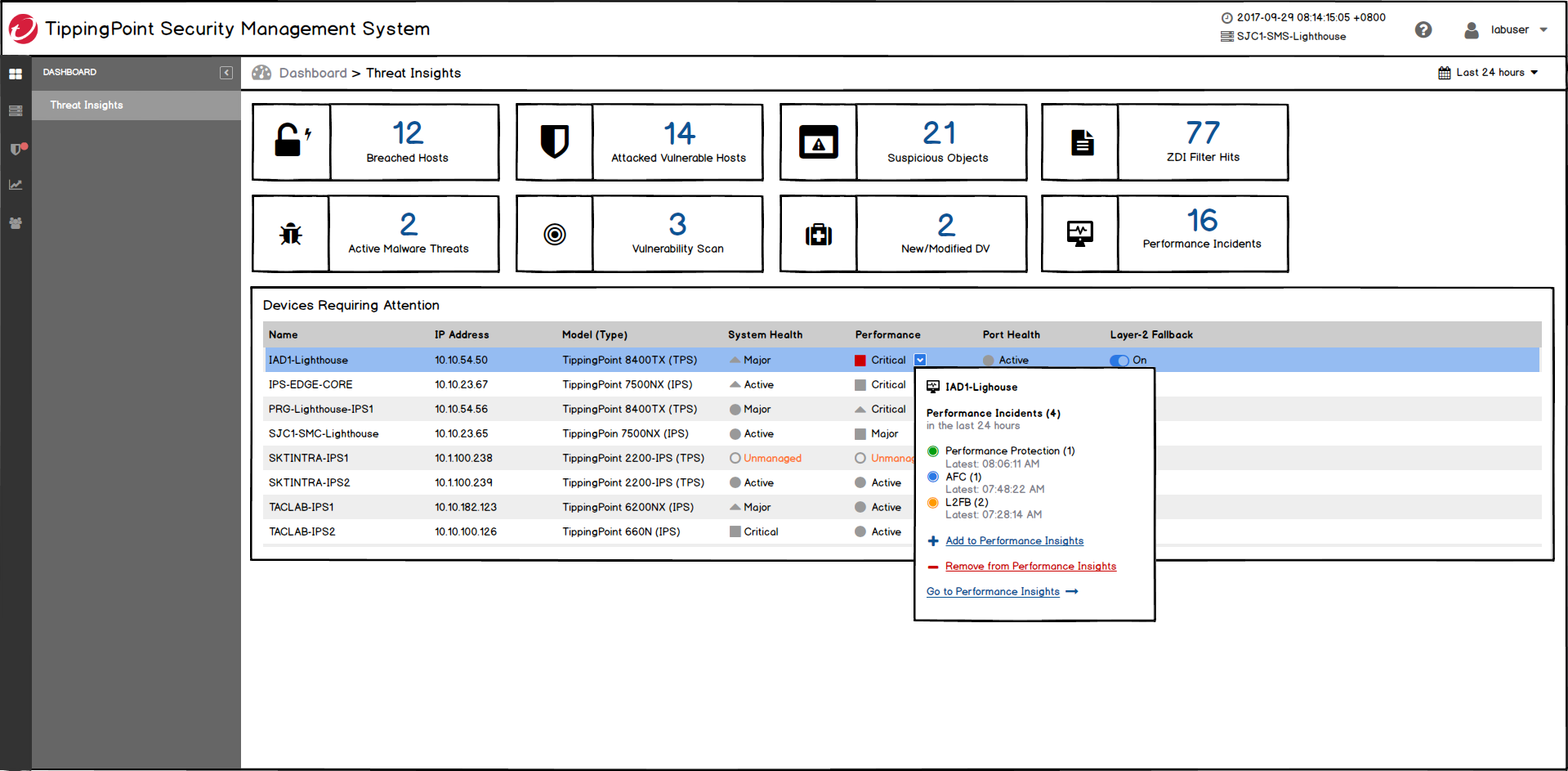Screen dimensions: 1568x771
Task: Click the Performance Incidents monitor icon
Action: coord(1080,233)
